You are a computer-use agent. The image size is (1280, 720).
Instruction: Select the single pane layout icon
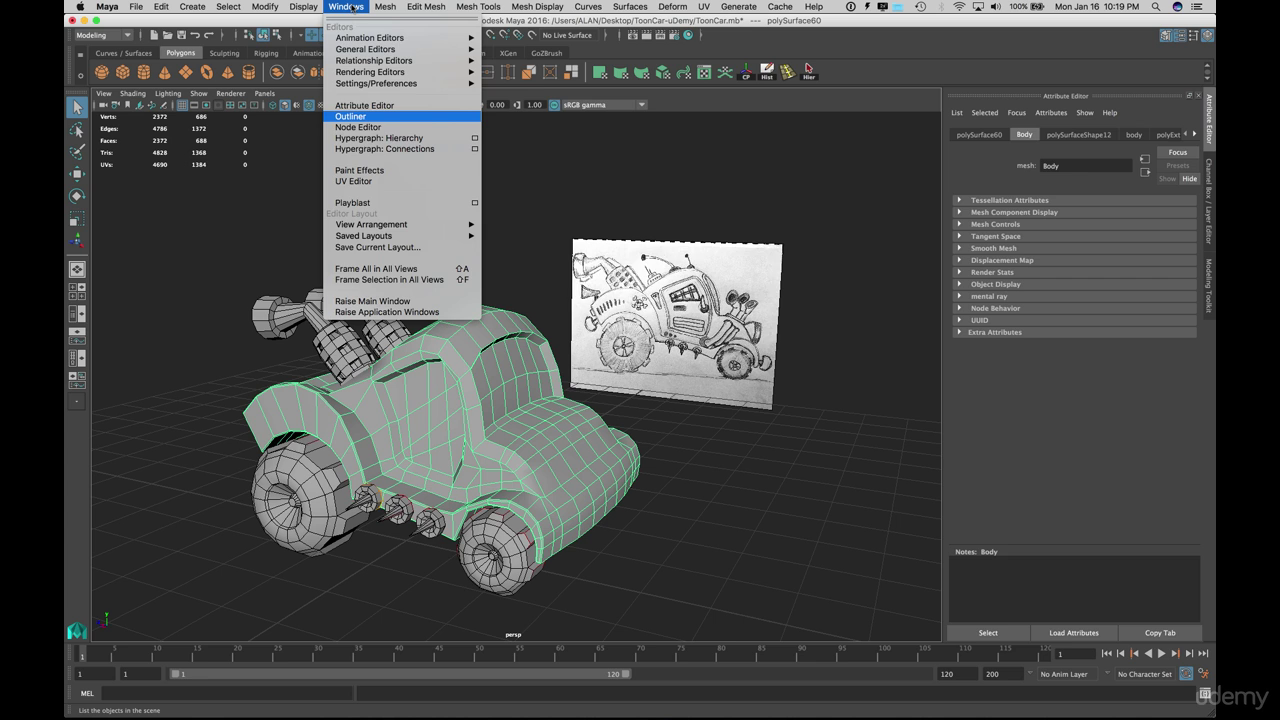tap(77, 269)
